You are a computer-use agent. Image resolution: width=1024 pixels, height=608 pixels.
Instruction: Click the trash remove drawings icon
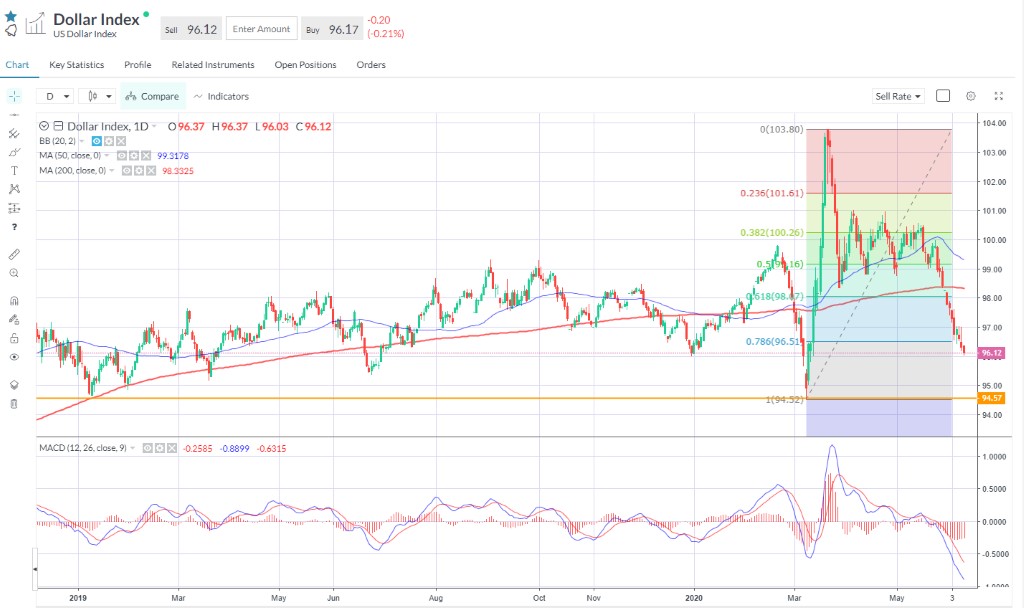pos(14,404)
